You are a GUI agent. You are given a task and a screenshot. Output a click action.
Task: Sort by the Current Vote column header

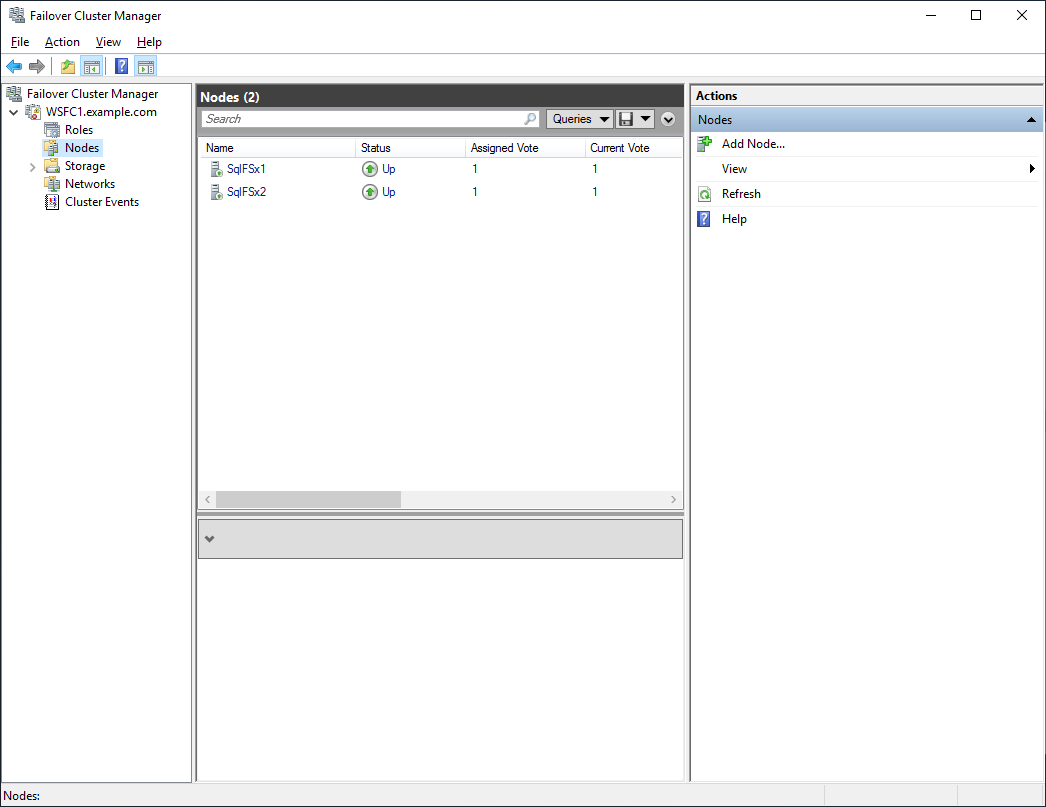tap(633, 148)
